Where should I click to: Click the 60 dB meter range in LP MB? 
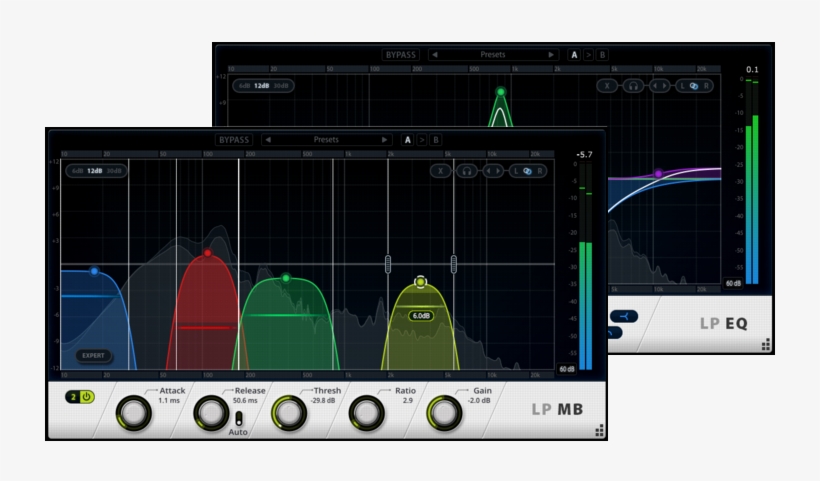[x=567, y=369]
